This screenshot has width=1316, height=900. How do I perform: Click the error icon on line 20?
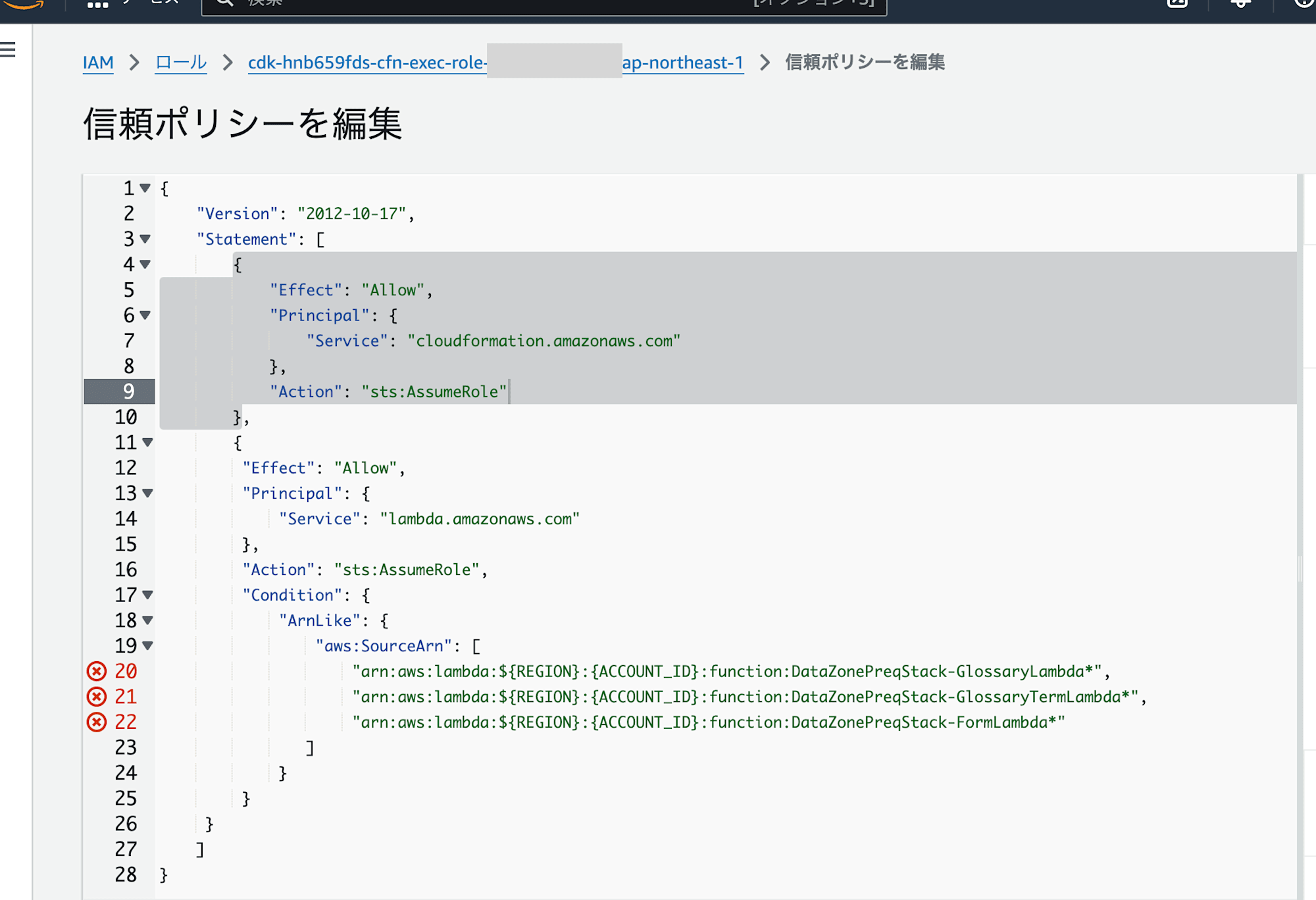tap(97, 671)
